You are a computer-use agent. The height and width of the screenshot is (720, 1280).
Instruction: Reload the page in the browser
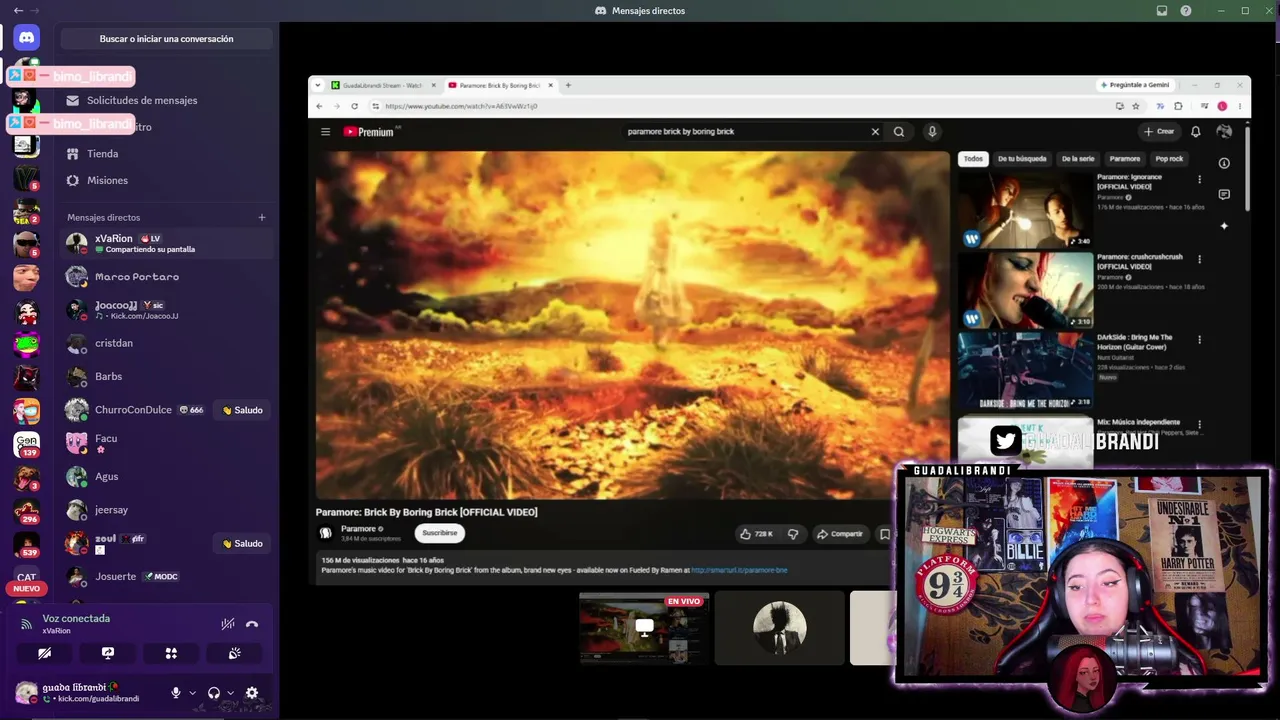(x=354, y=106)
